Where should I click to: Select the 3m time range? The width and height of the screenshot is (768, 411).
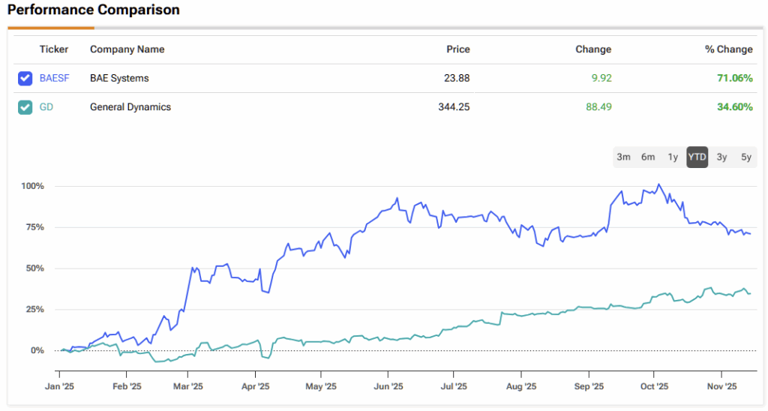pos(623,157)
